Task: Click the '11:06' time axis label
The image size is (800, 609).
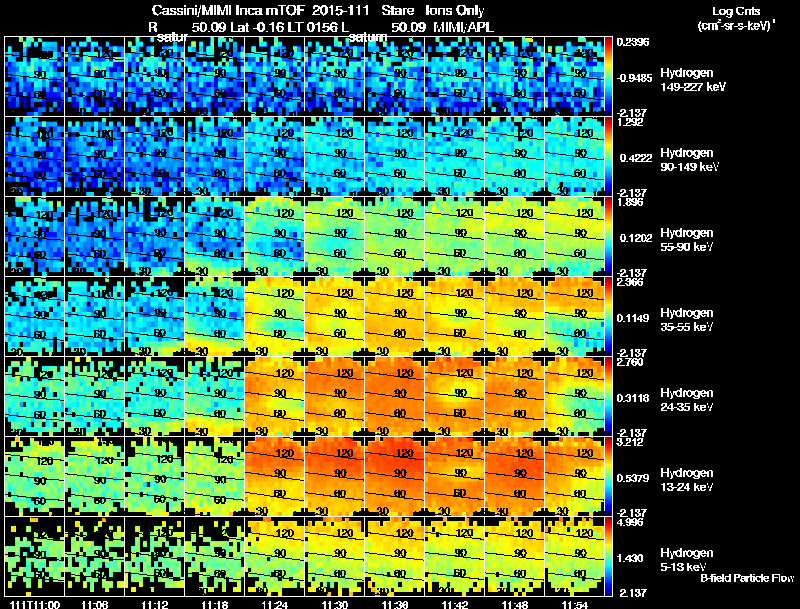Action: pyautogui.click(x=95, y=605)
